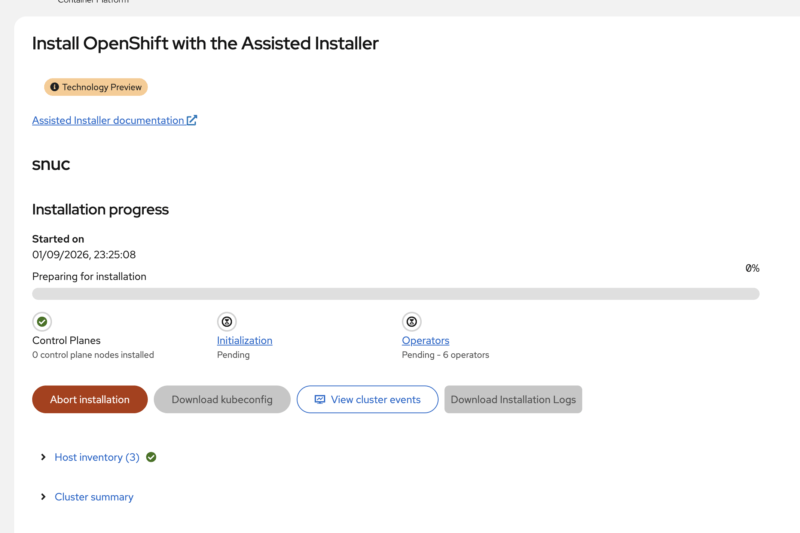800x533 pixels.
Task: Abort the installation
Action: 90,399
